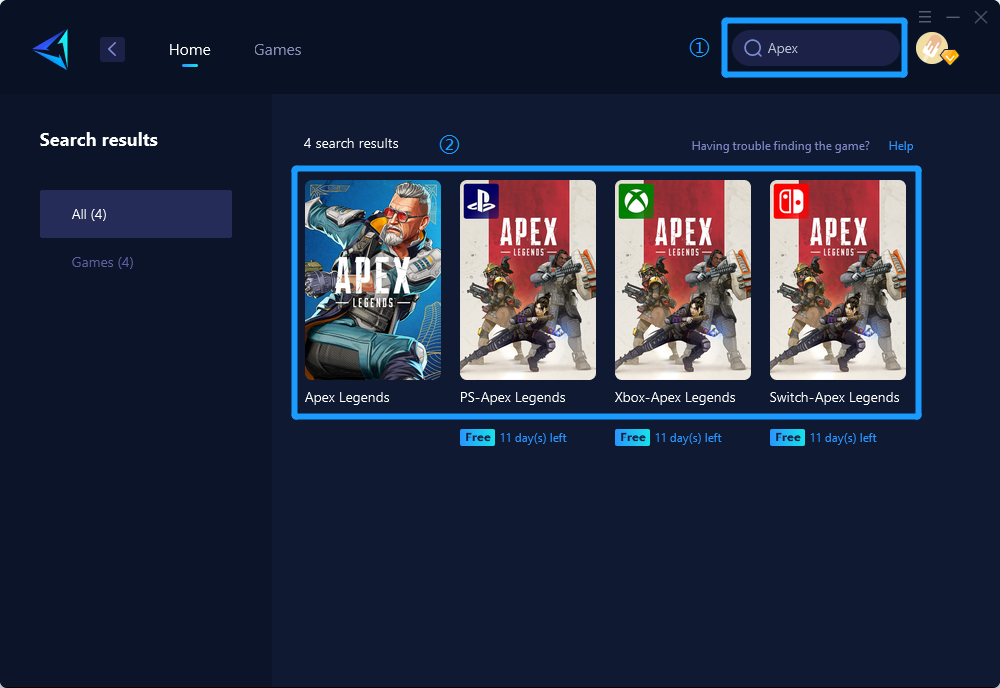Click the PlayStation logo badge
This screenshot has height=688, width=1000.
pos(481,201)
